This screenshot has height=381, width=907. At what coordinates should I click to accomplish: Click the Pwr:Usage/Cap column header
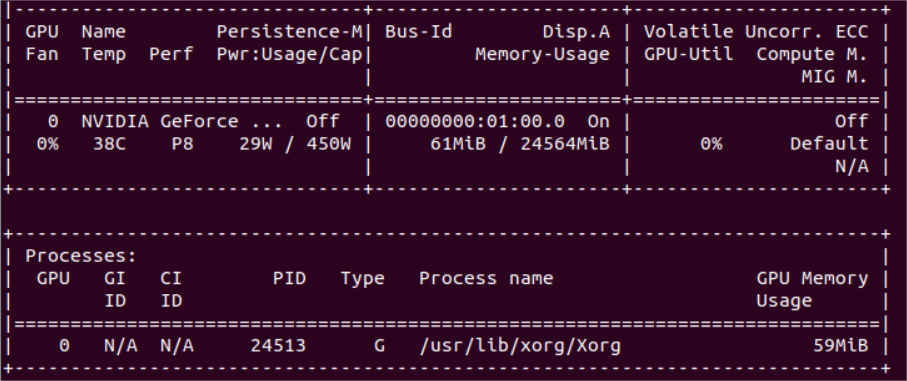coord(289,54)
